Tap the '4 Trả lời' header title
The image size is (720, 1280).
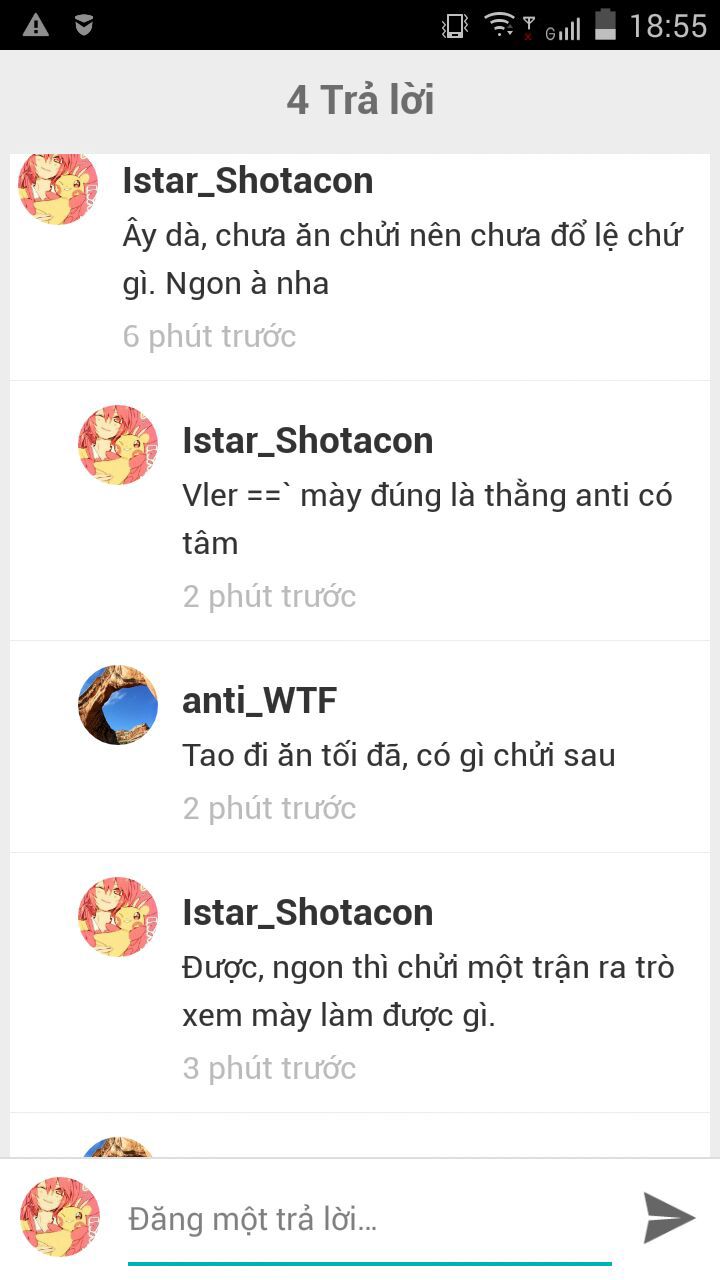[x=360, y=100]
